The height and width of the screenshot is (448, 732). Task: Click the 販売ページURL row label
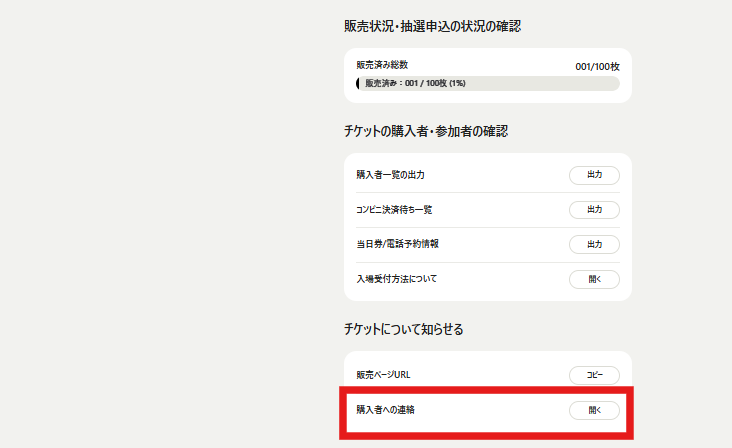coord(383,375)
